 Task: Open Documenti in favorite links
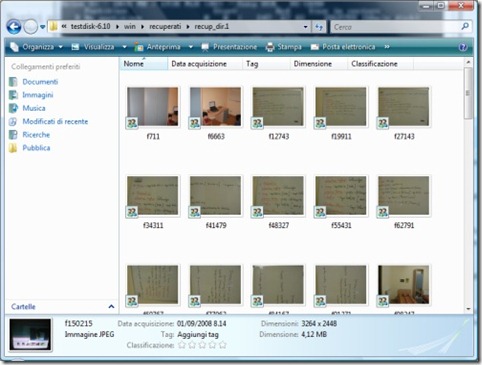[40, 82]
